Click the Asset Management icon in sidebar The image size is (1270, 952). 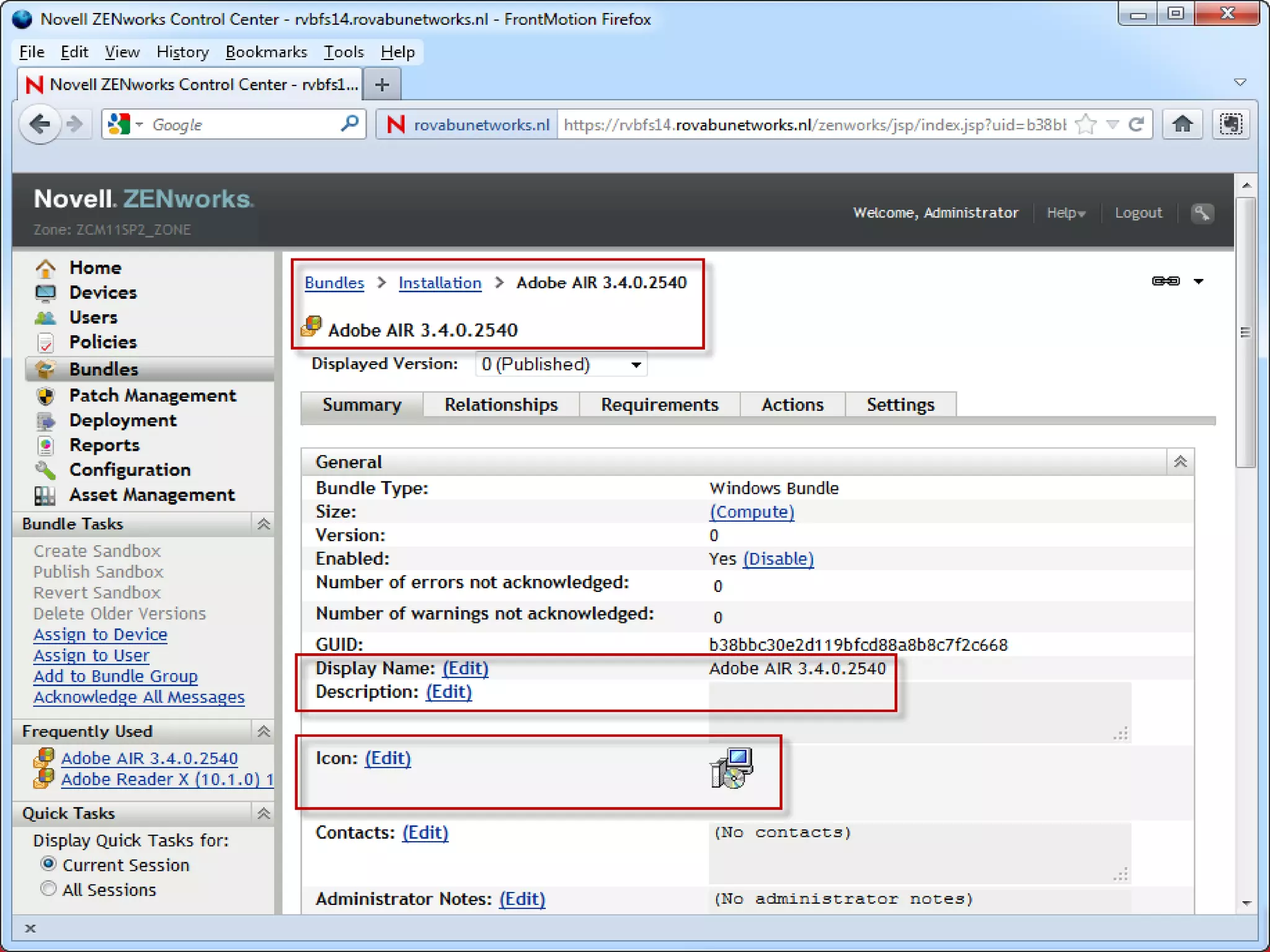pos(45,495)
